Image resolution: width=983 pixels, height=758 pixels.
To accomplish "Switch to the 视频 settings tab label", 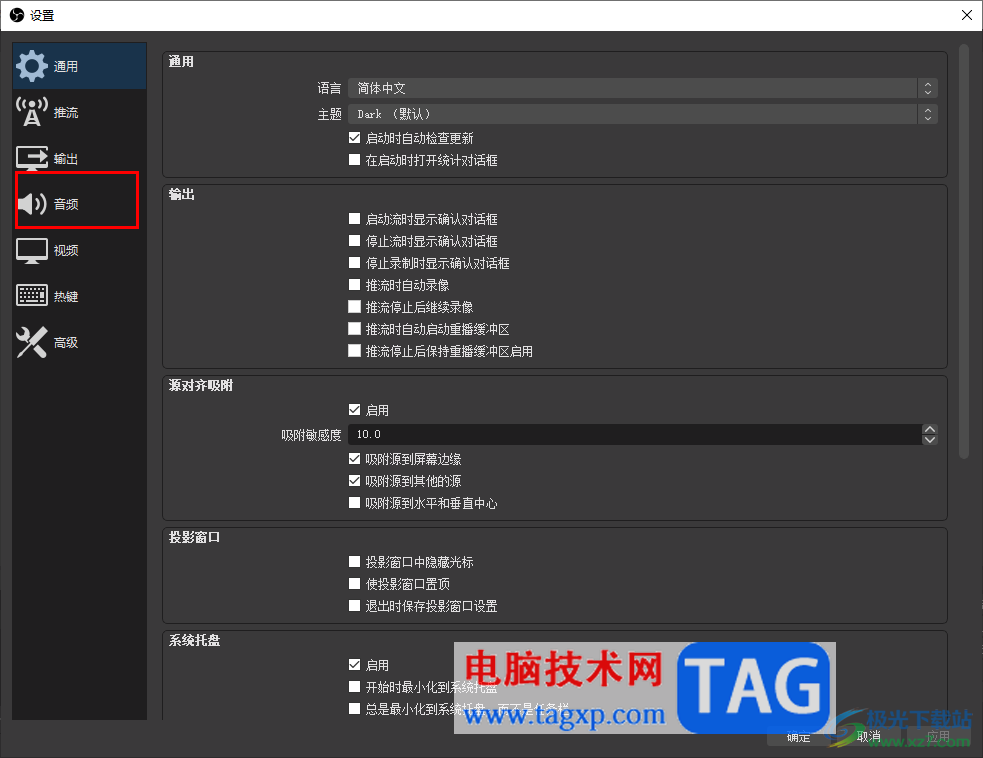I will (x=66, y=250).
